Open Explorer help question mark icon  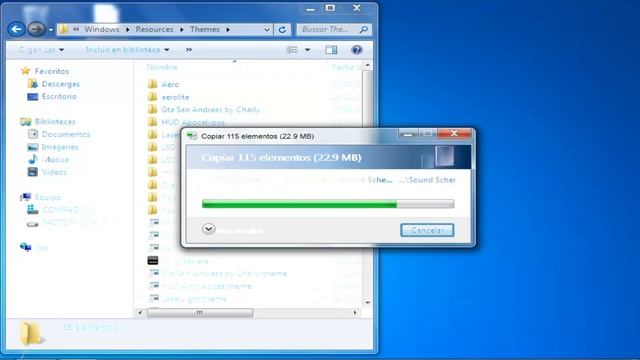point(356,50)
